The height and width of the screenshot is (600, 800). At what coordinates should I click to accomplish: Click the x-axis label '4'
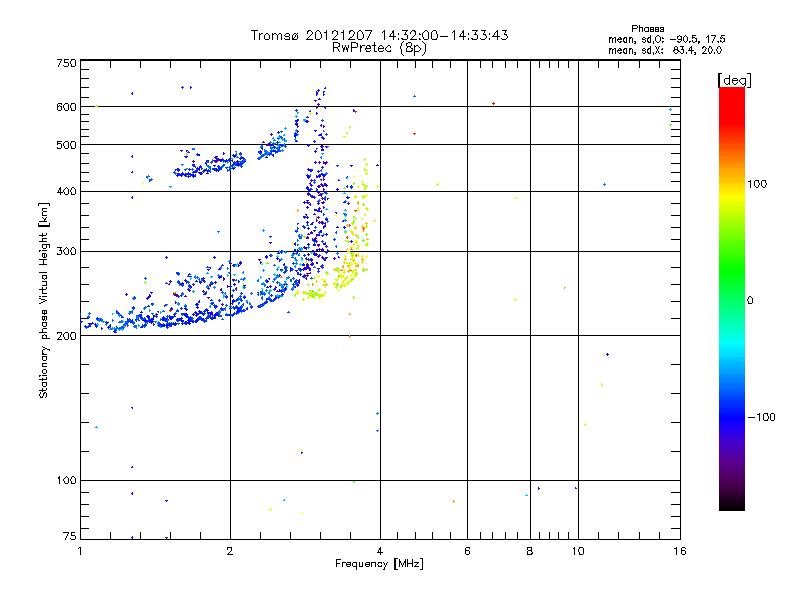pyautogui.click(x=380, y=551)
